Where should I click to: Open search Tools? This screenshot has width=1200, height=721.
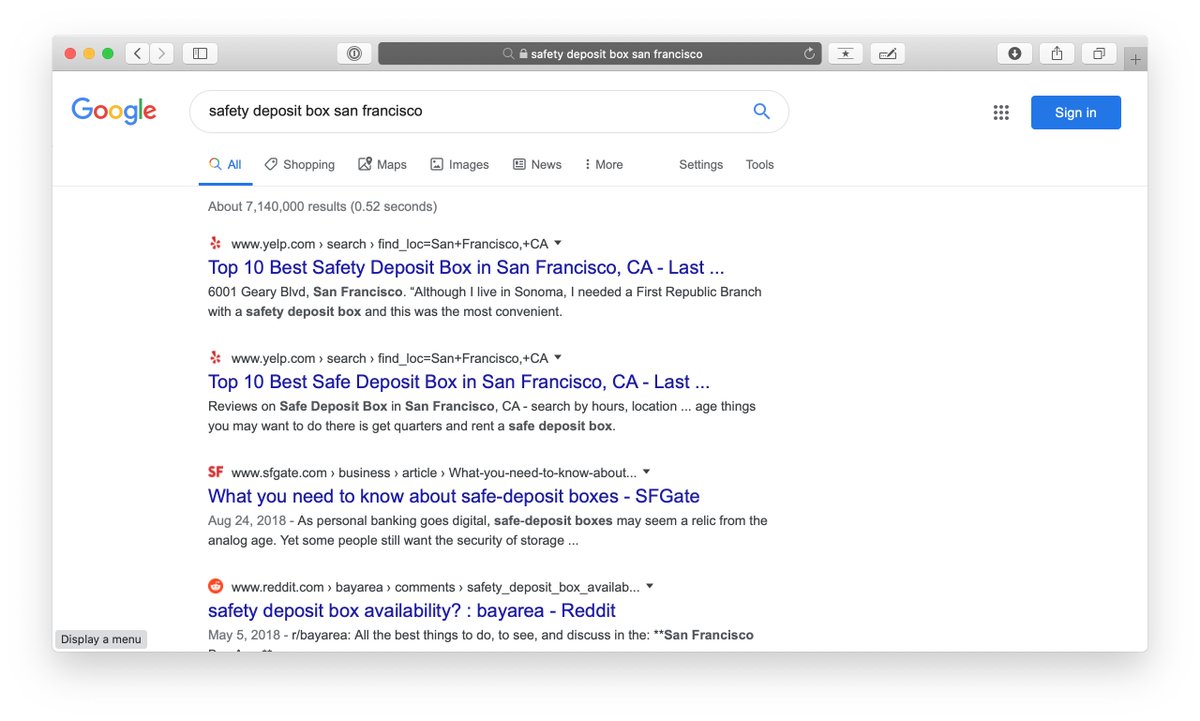click(760, 165)
